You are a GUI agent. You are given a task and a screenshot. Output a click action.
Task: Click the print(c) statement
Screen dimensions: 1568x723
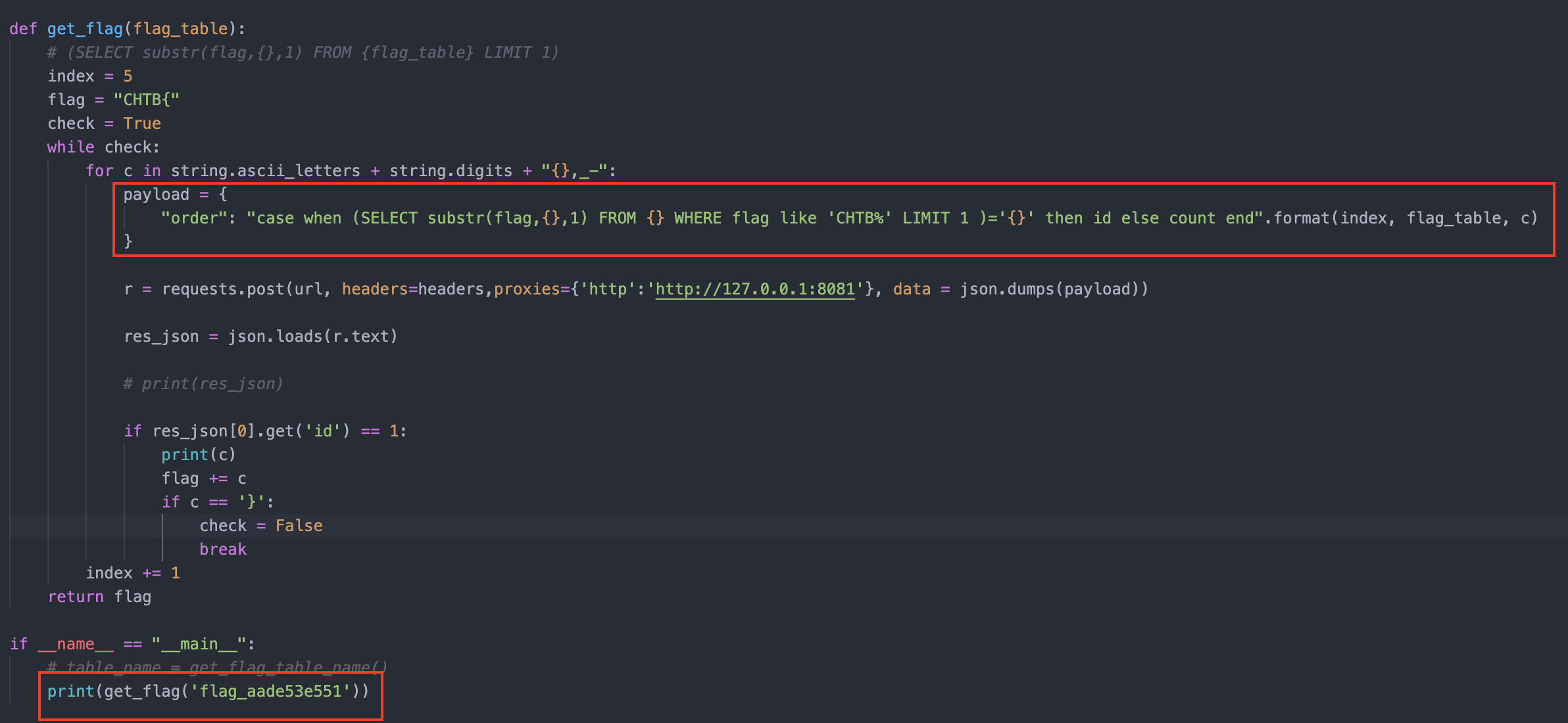coord(199,455)
